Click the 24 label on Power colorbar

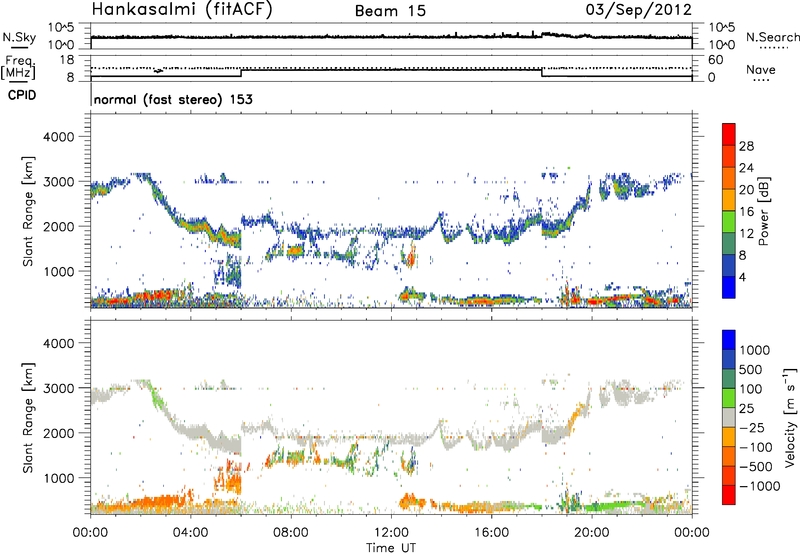pyautogui.click(x=746, y=168)
